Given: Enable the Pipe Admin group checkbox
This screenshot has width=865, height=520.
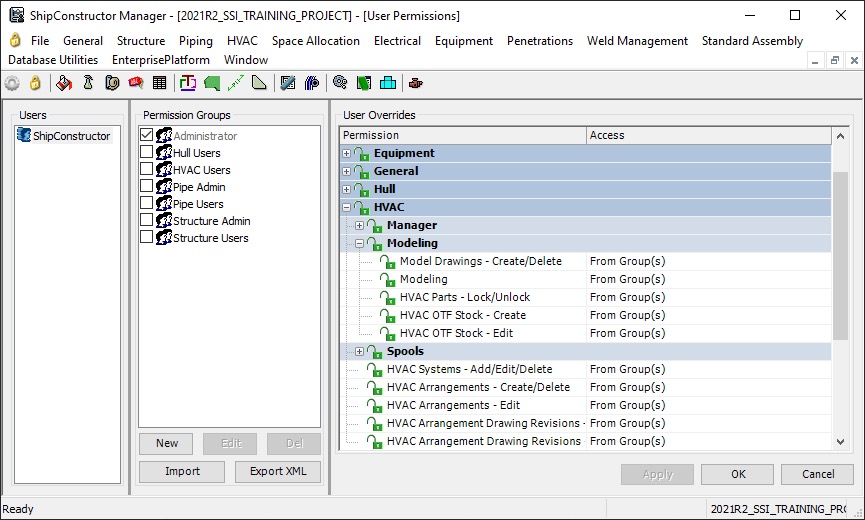Looking at the screenshot, I should [146, 186].
